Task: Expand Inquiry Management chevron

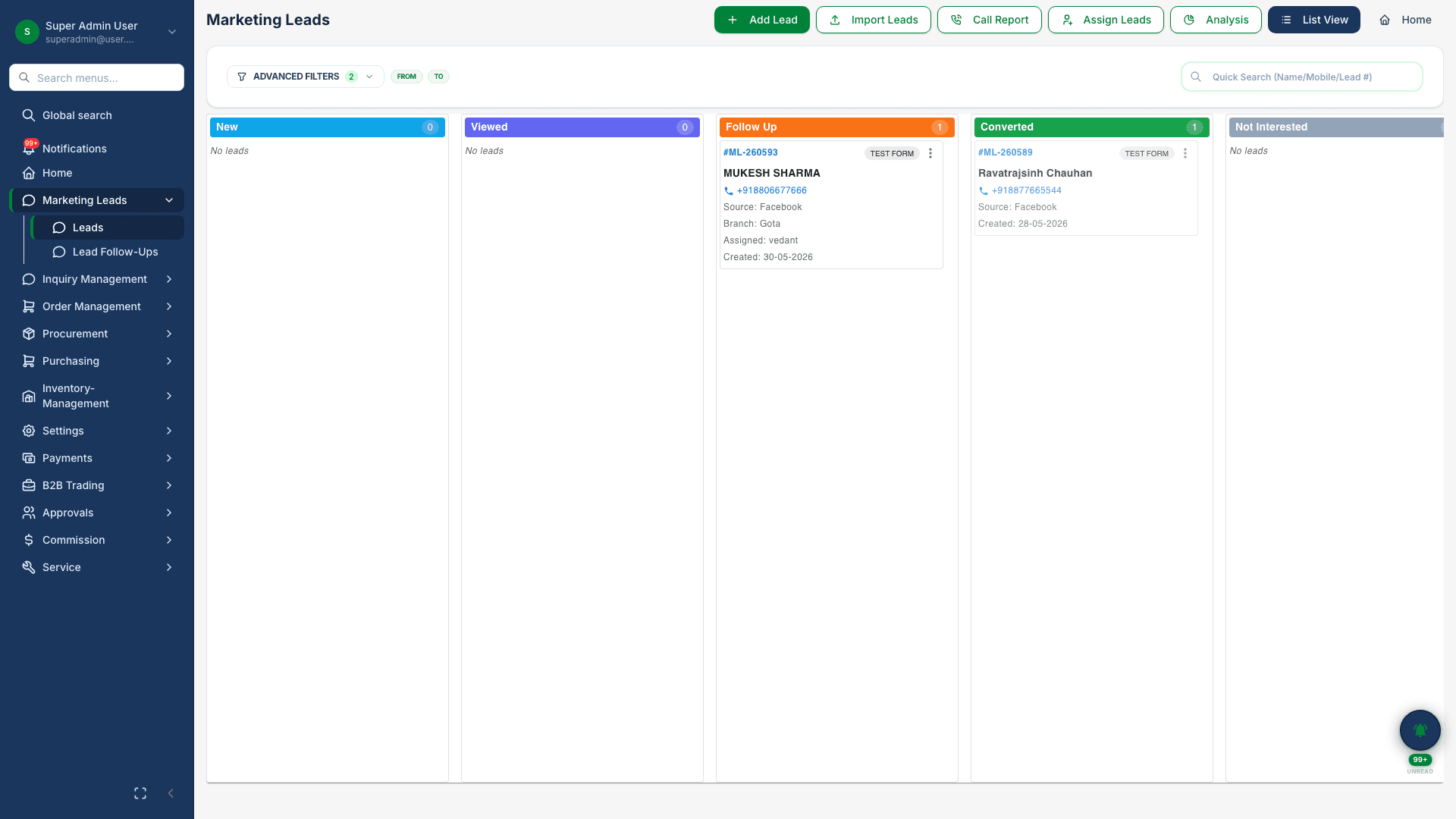Action: point(169,279)
